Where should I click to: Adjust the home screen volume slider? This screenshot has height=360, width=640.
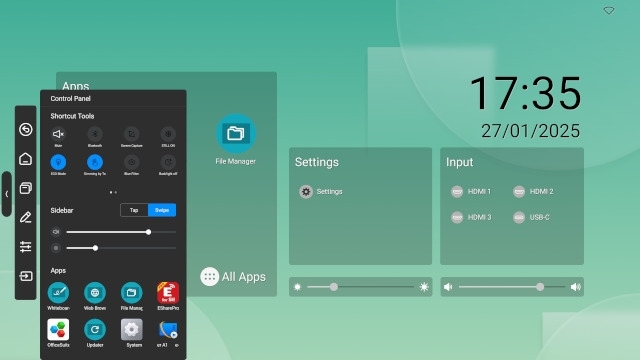coord(512,287)
